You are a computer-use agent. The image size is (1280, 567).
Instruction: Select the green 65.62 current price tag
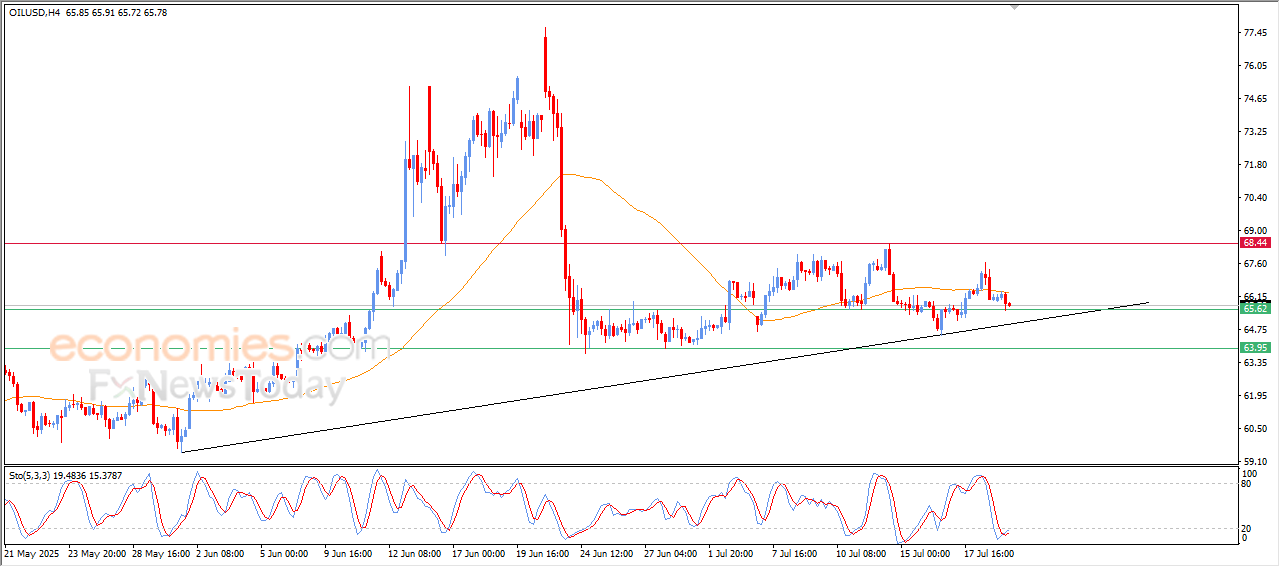pyautogui.click(x=1255, y=309)
